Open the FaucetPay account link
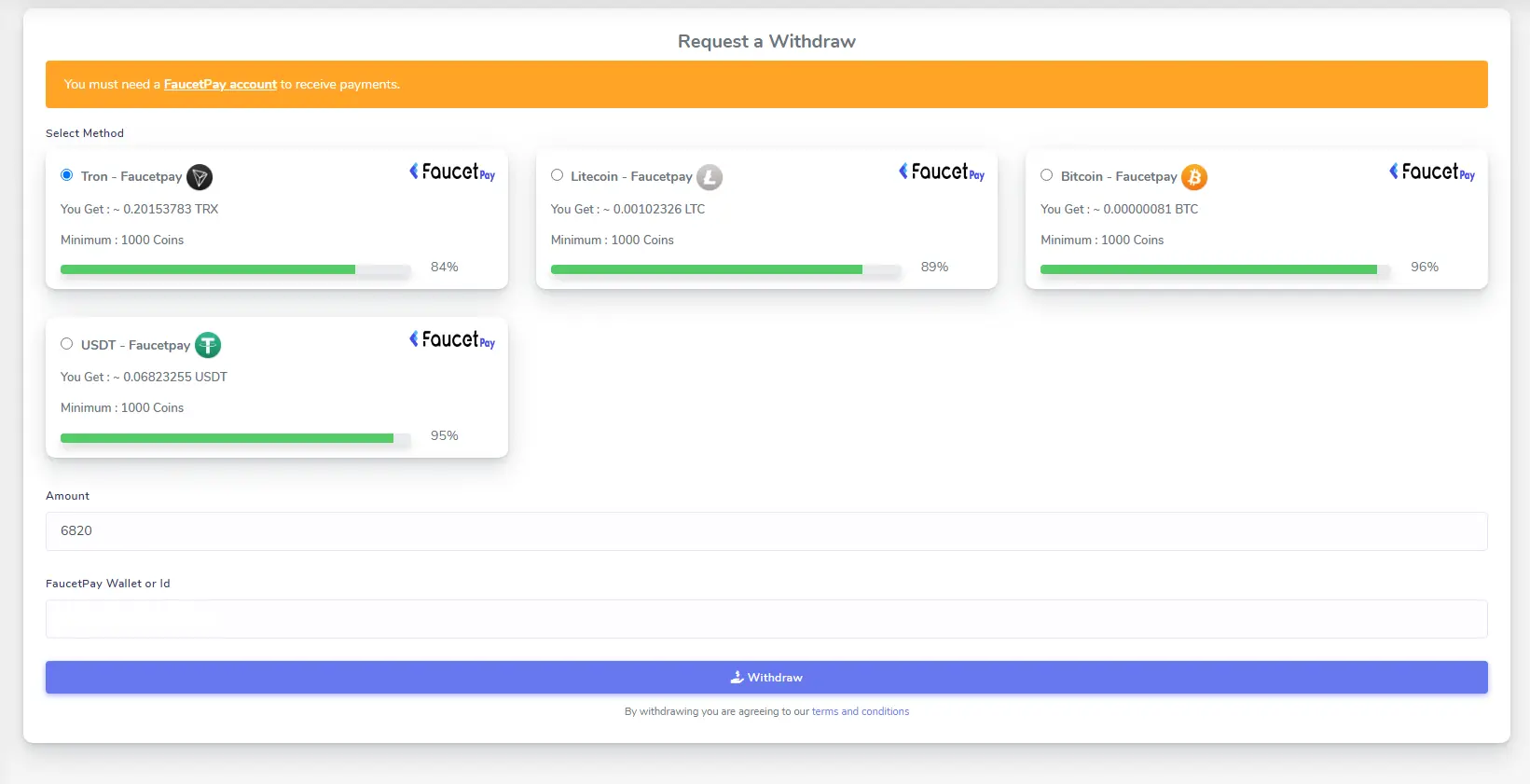Image resolution: width=1530 pixels, height=784 pixels. pyautogui.click(x=220, y=85)
